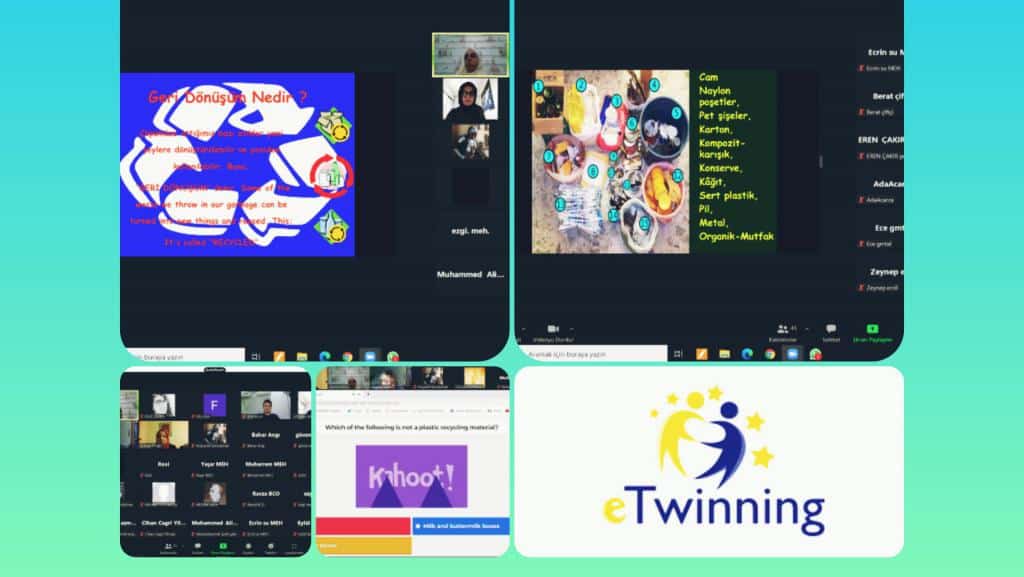This screenshot has width=1024, height=577.
Task: Launch Microsoft Edge from the left screenshot's taskbar
Action: tap(325, 356)
